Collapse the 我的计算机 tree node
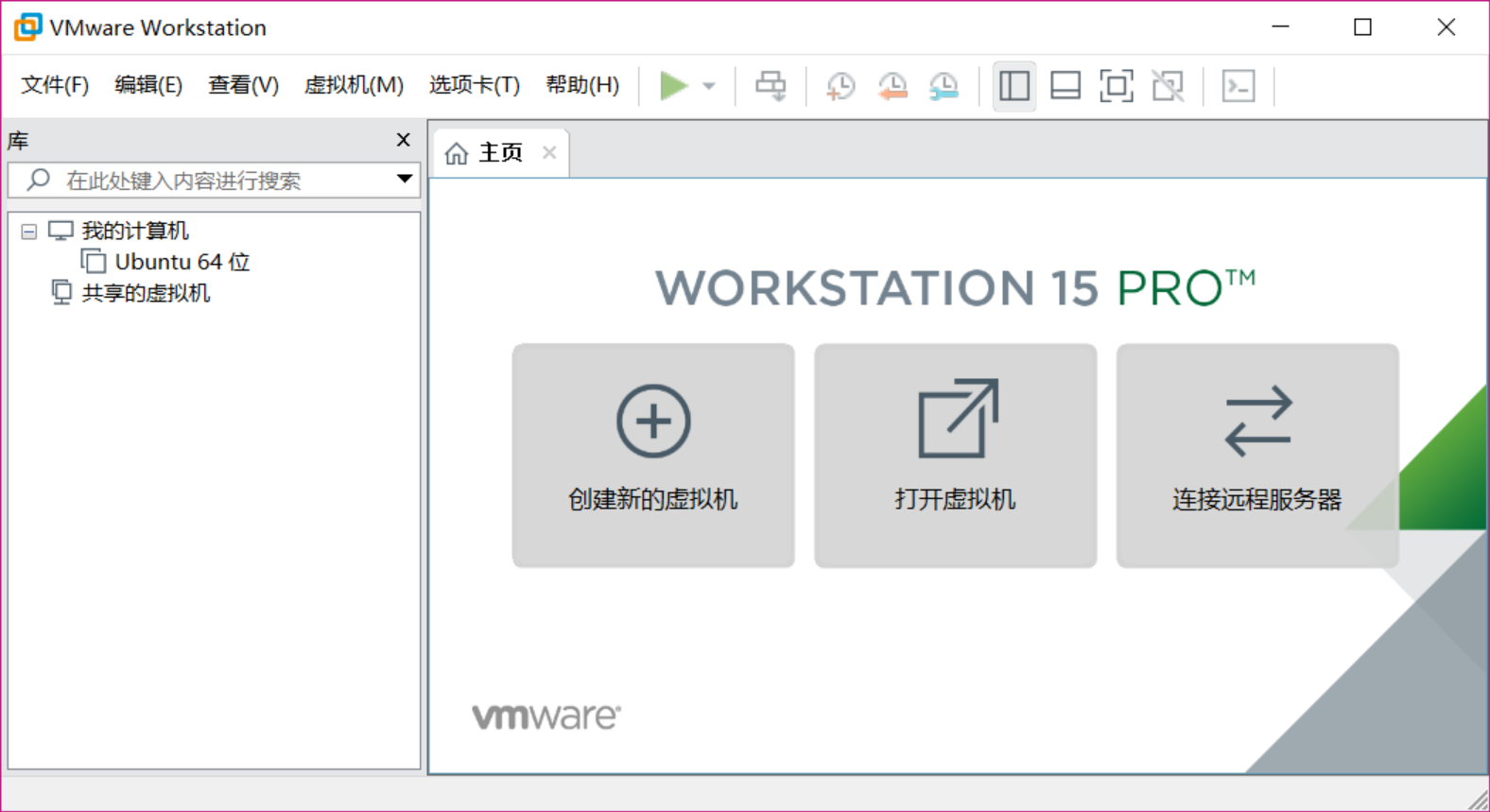The image size is (1490, 812). 29,231
